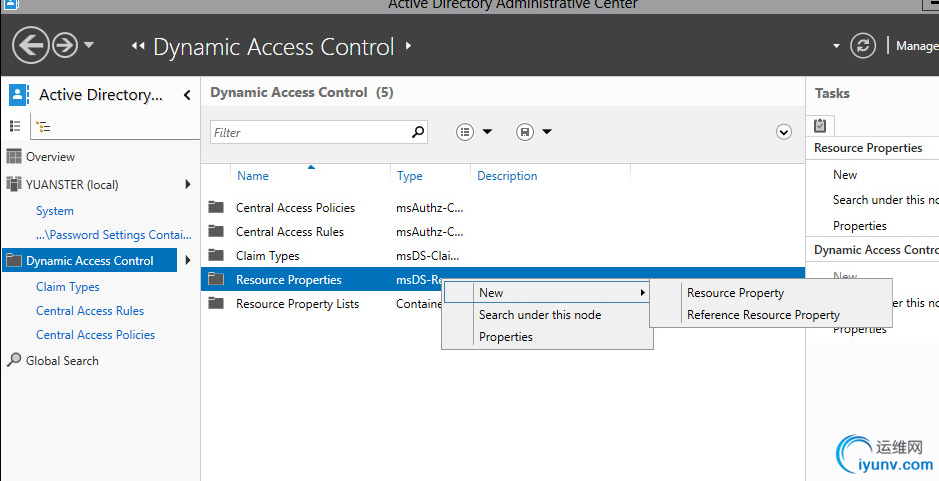This screenshot has width=939, height=481.
Task: Open the Password Settings Container link
Action: coord(114,235)
